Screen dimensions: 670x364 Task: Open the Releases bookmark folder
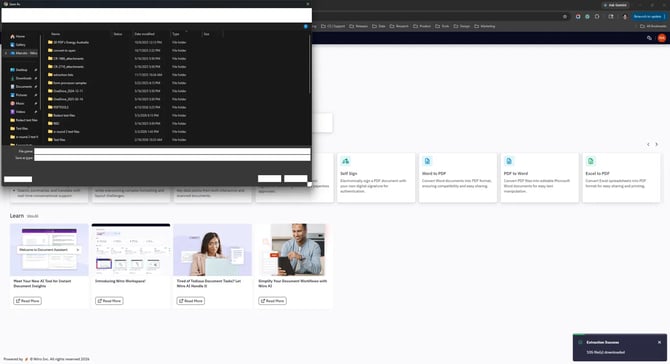pos(359,26)
